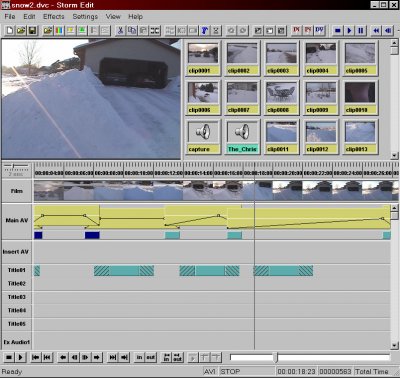400x378 pixels.
Task: Select the clip0008 patio furniture thumbnail
Action: [x=281, y=98]
